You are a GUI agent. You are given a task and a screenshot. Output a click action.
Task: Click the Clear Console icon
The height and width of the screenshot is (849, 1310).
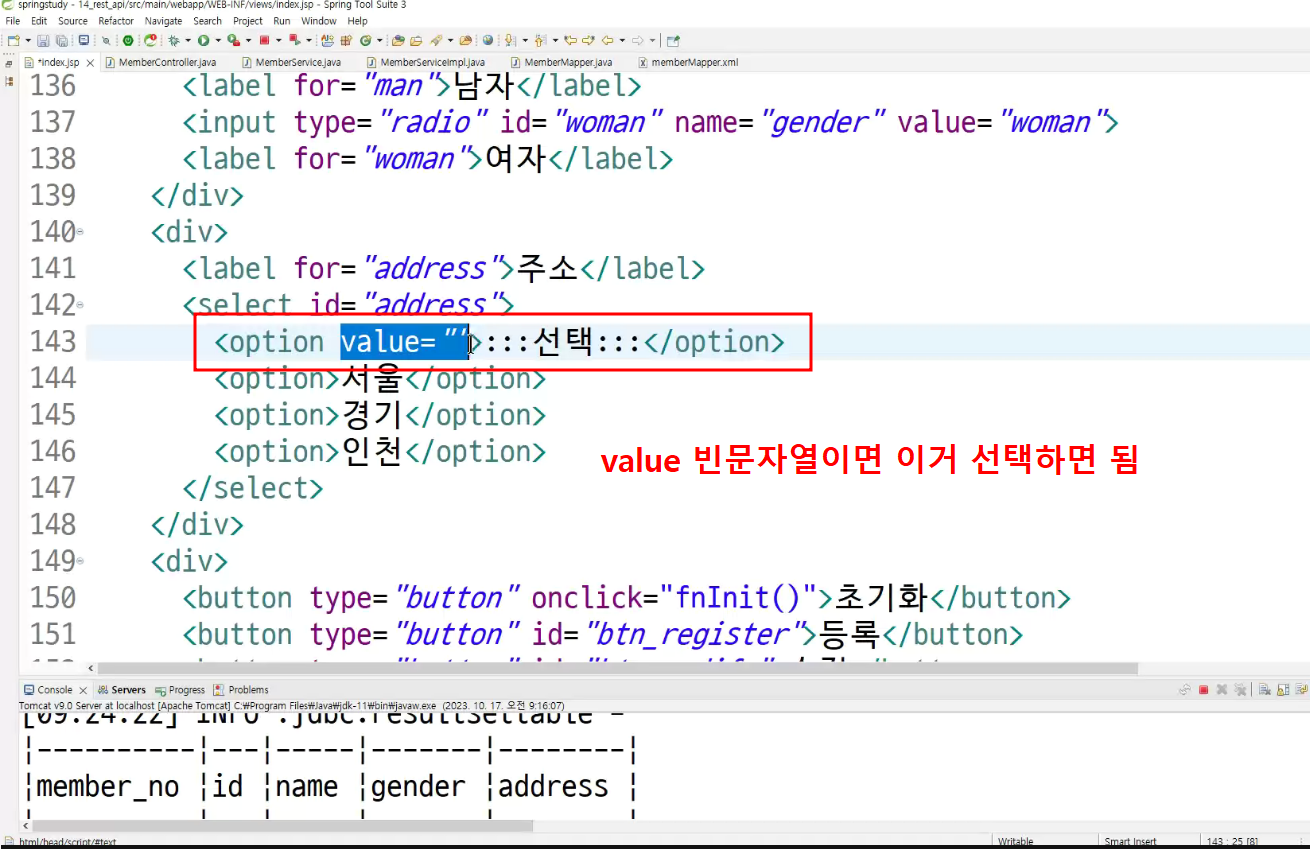tap(1265, 690)
